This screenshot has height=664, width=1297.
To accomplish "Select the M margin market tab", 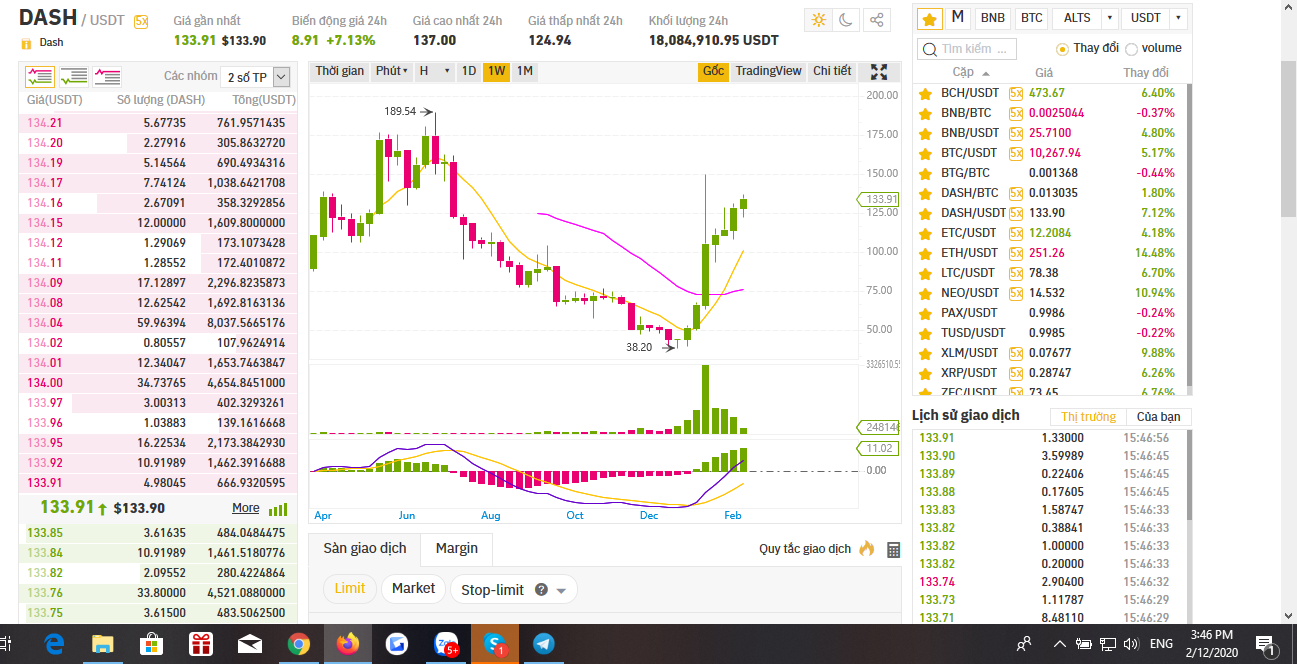I will pos(958,18).
